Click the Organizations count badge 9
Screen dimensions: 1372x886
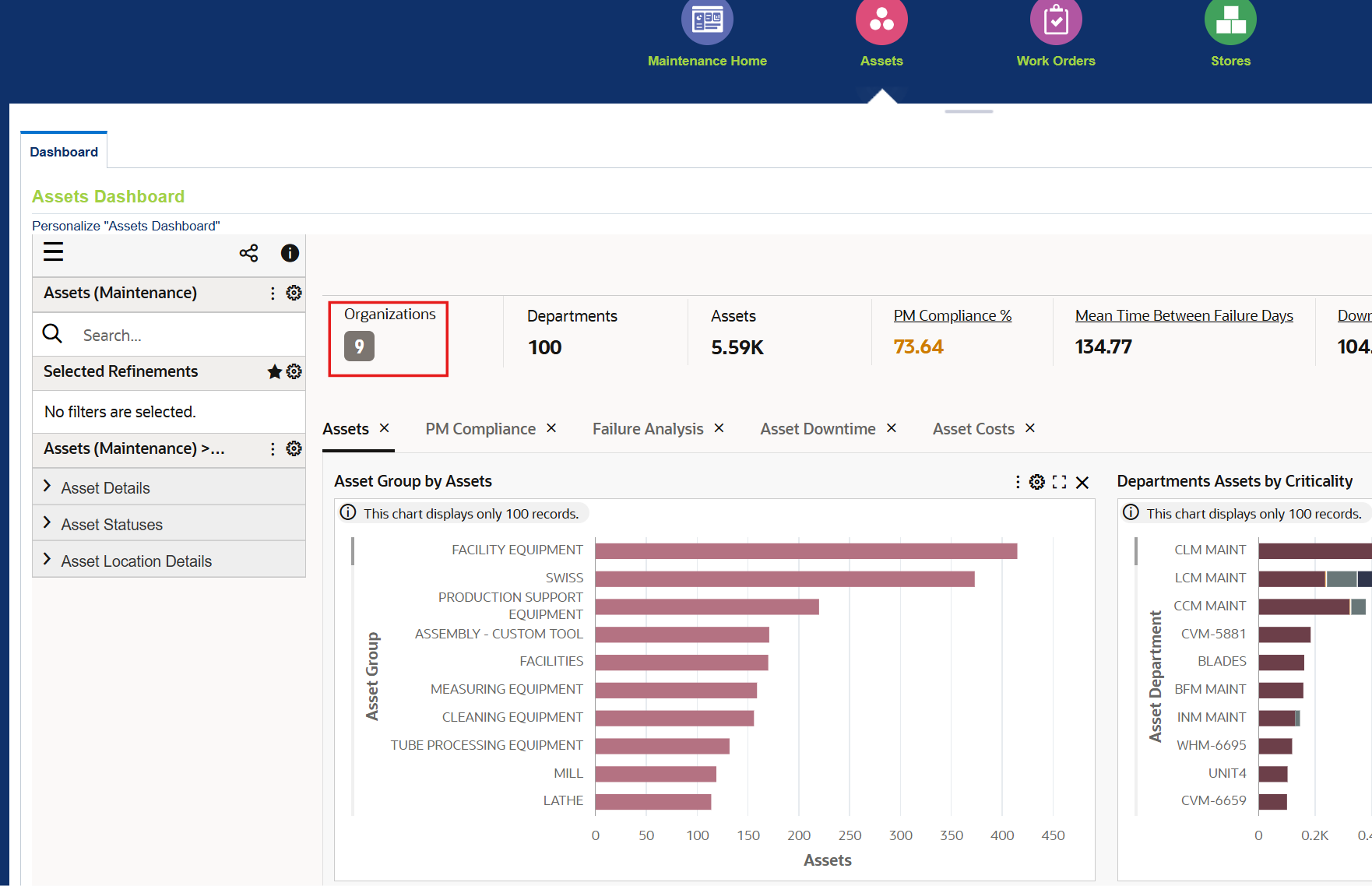tap(359, 346)
